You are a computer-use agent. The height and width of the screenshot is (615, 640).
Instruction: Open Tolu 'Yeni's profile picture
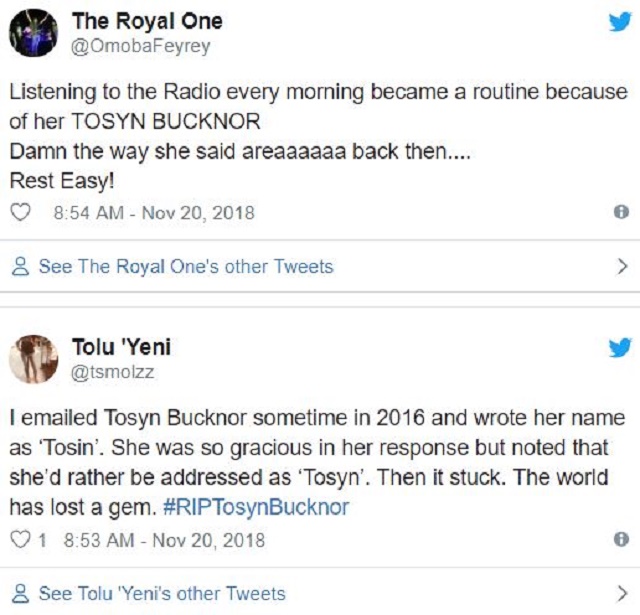point(33,359)
